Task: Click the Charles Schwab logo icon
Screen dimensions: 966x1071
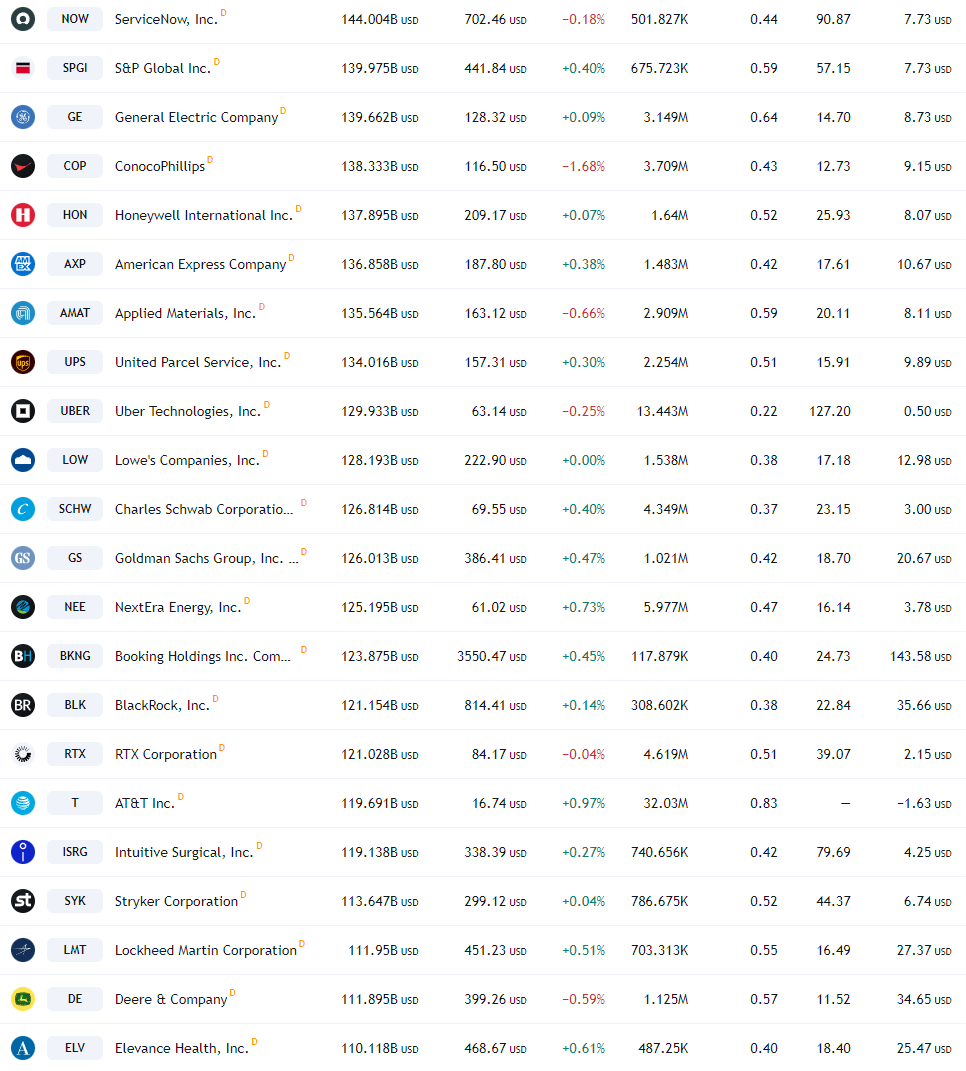Action: (23, 509)
